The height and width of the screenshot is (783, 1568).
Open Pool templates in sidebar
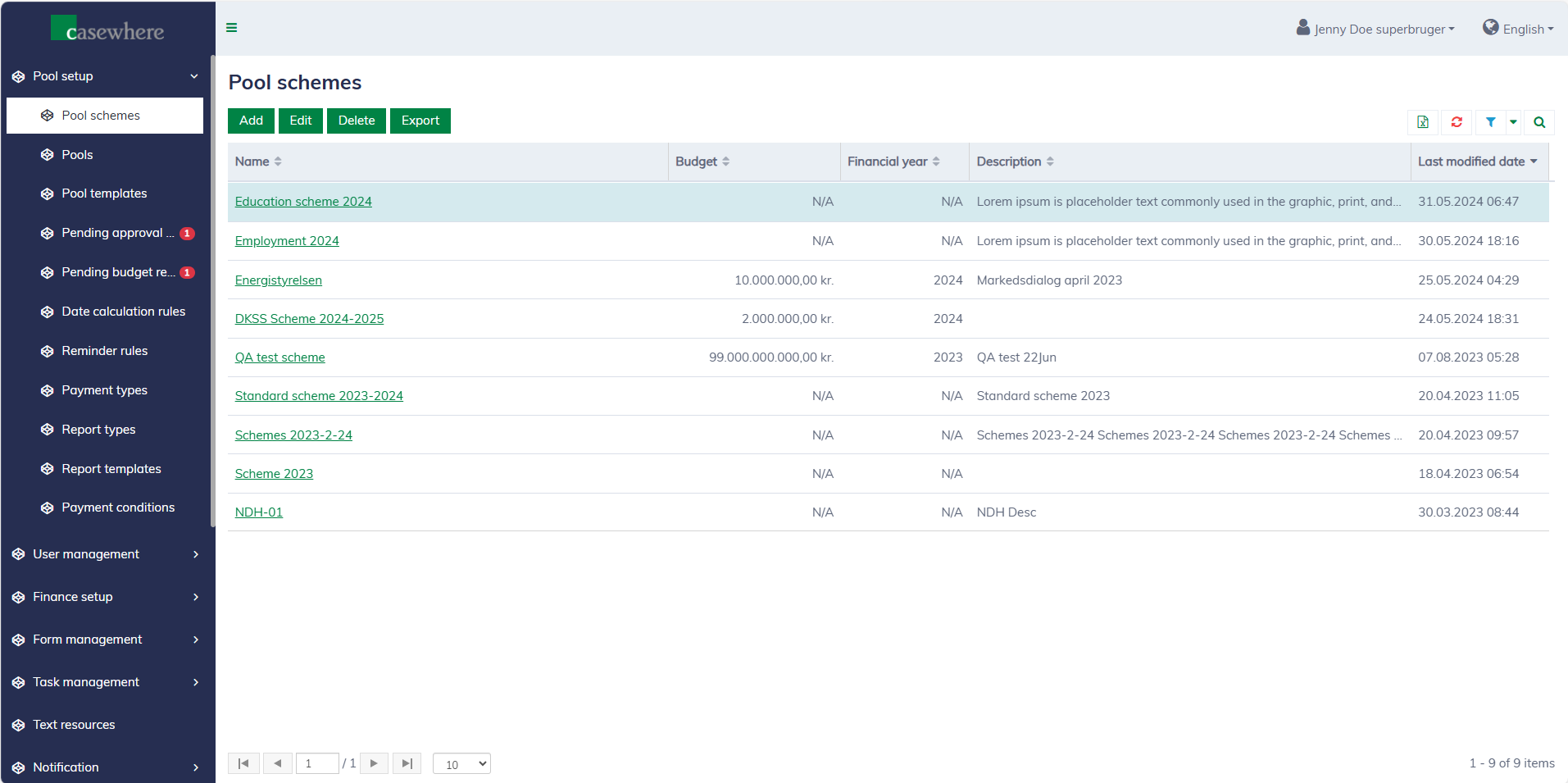(x=104, y=193)
